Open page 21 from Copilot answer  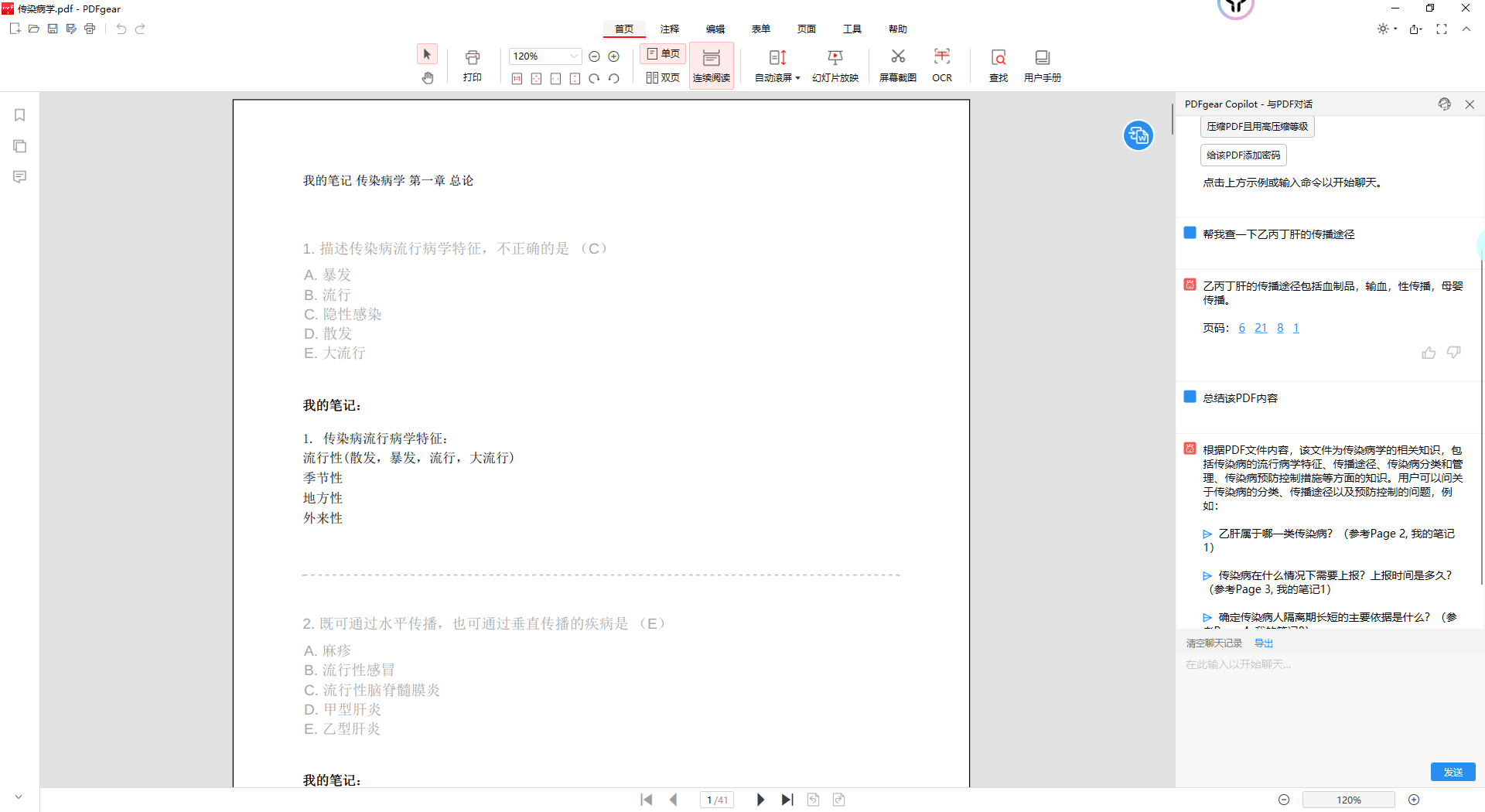coord(1261,328)
